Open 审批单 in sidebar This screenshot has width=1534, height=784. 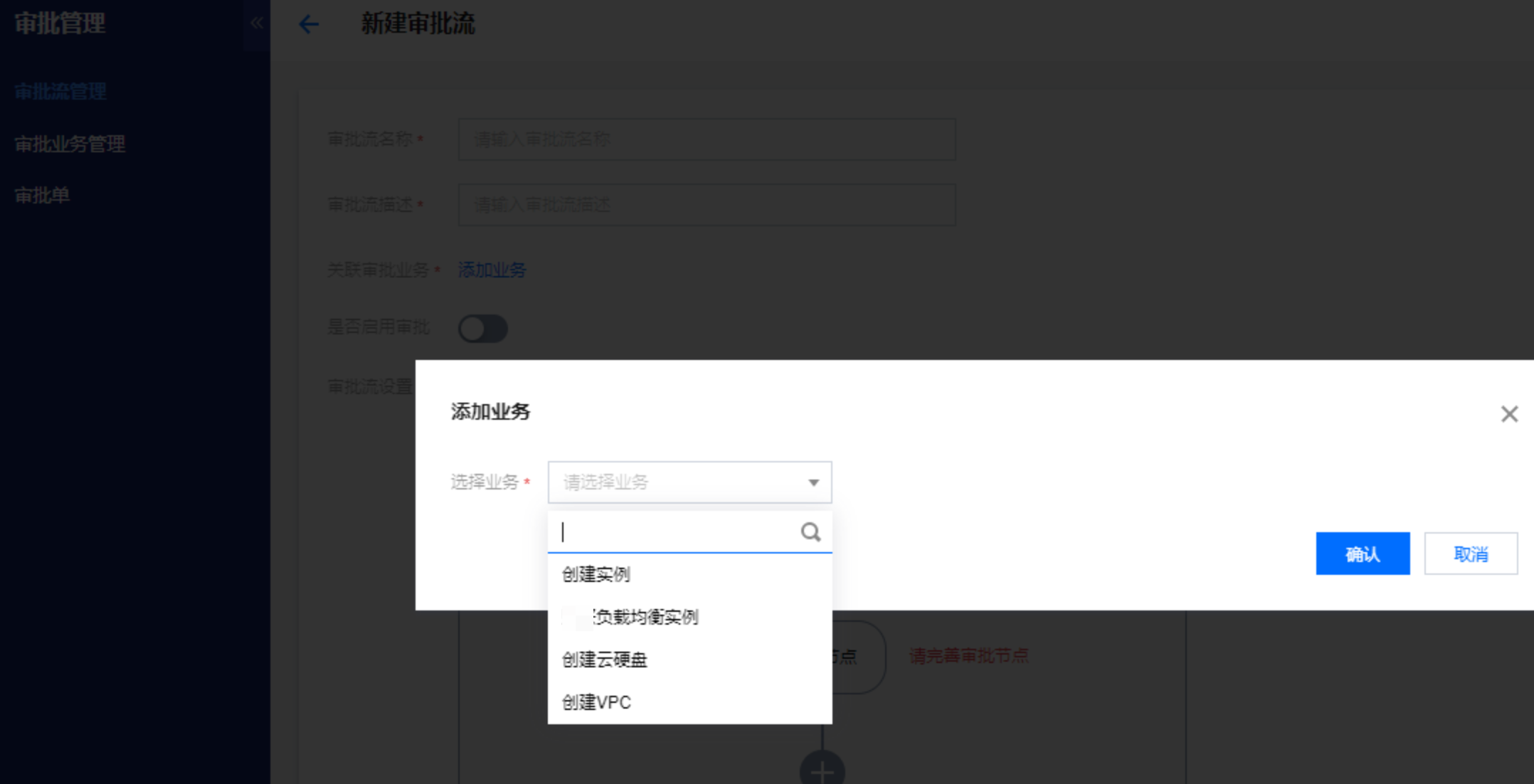click(42, 196)
